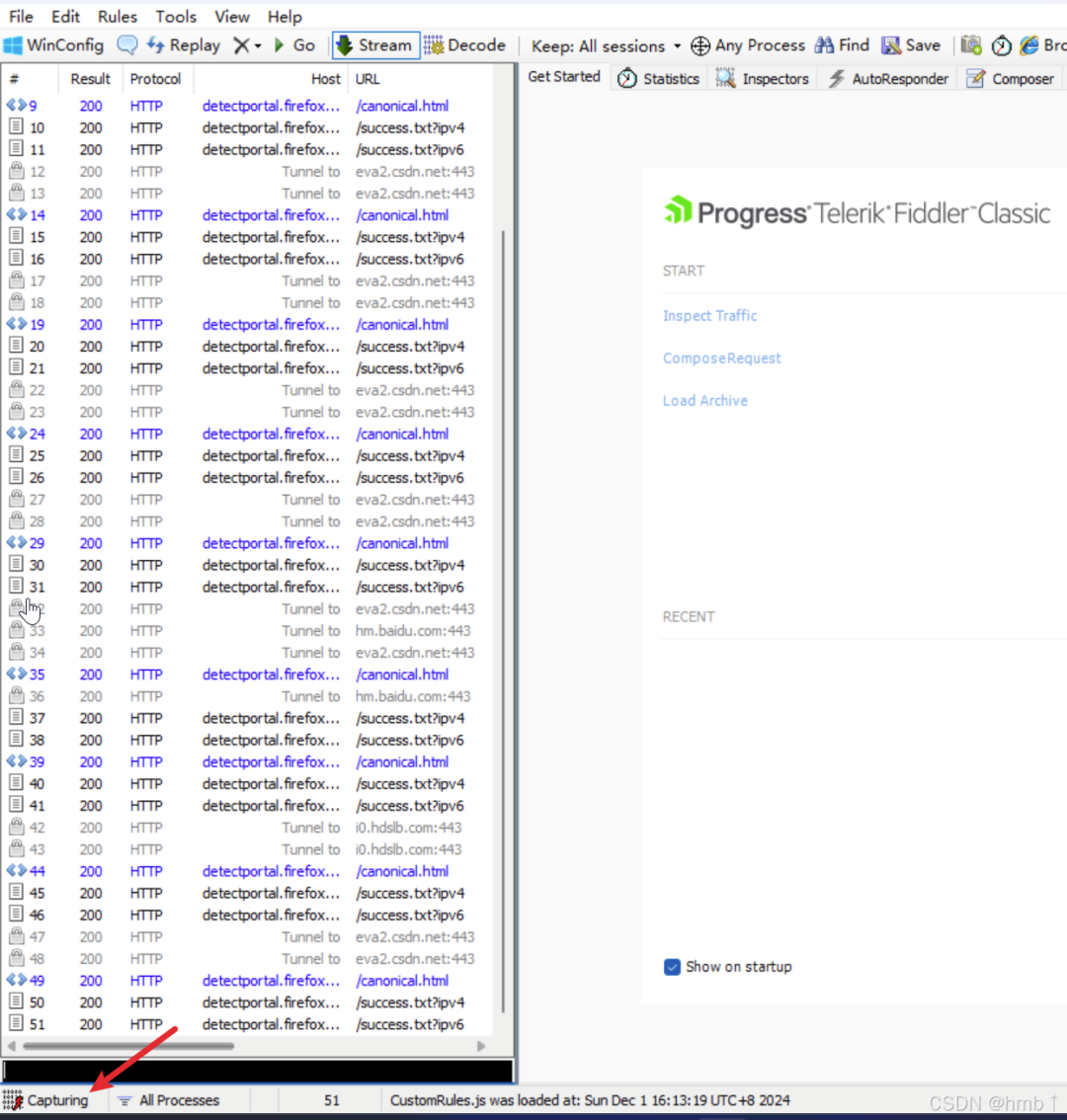Screen dimensions: 1067x1120
Task: Click session 34 eva2.csdn.net:443 URL
Action: point(415,653)
